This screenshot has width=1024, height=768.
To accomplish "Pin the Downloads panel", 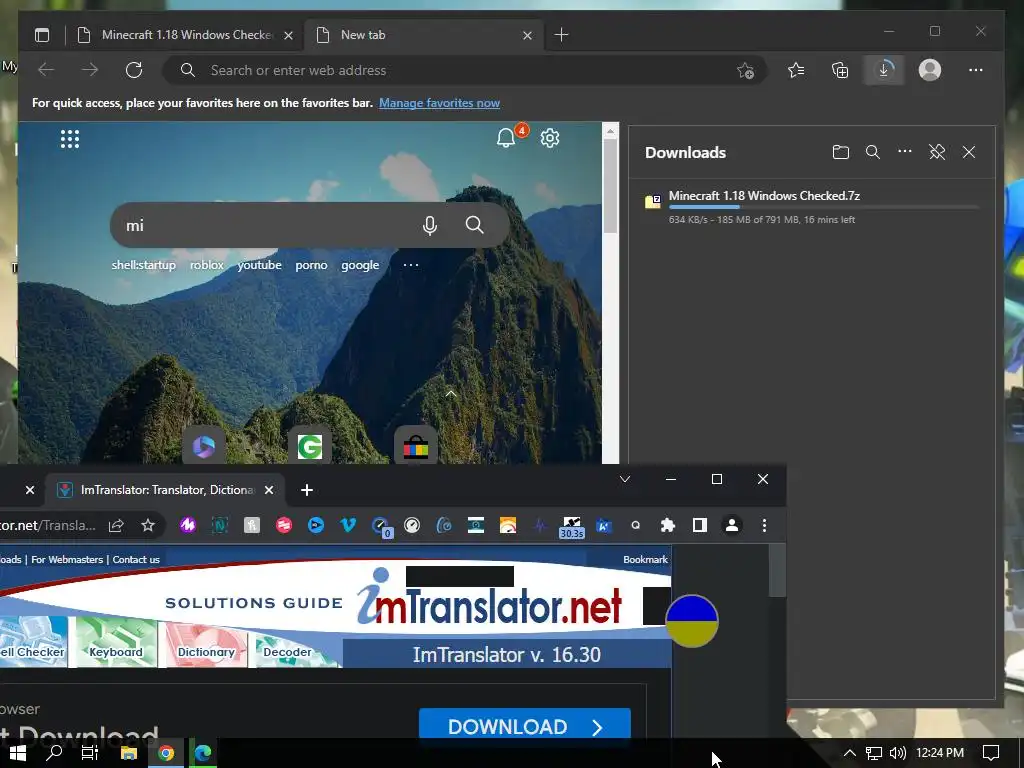I will (x=936, y=152).
